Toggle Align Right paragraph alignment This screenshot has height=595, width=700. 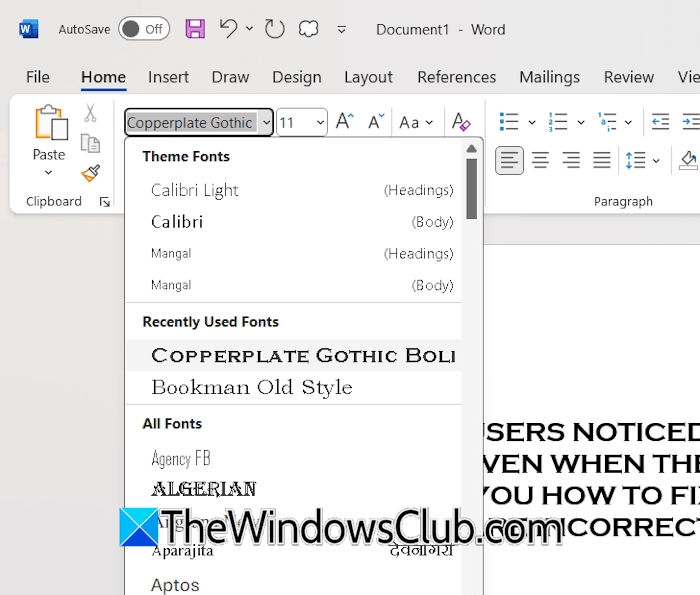tap(571, 160)
